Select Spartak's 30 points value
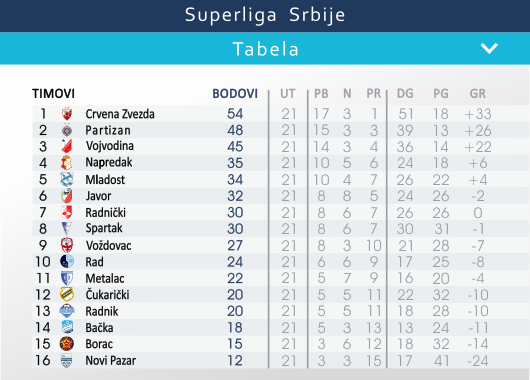 (235, 229)
